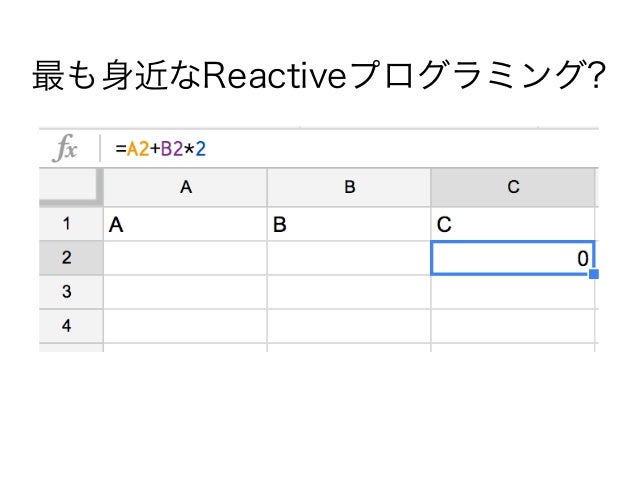
Task: Select cell B1 containing text B
Action: pyautogui.click(x=349, y=224)
